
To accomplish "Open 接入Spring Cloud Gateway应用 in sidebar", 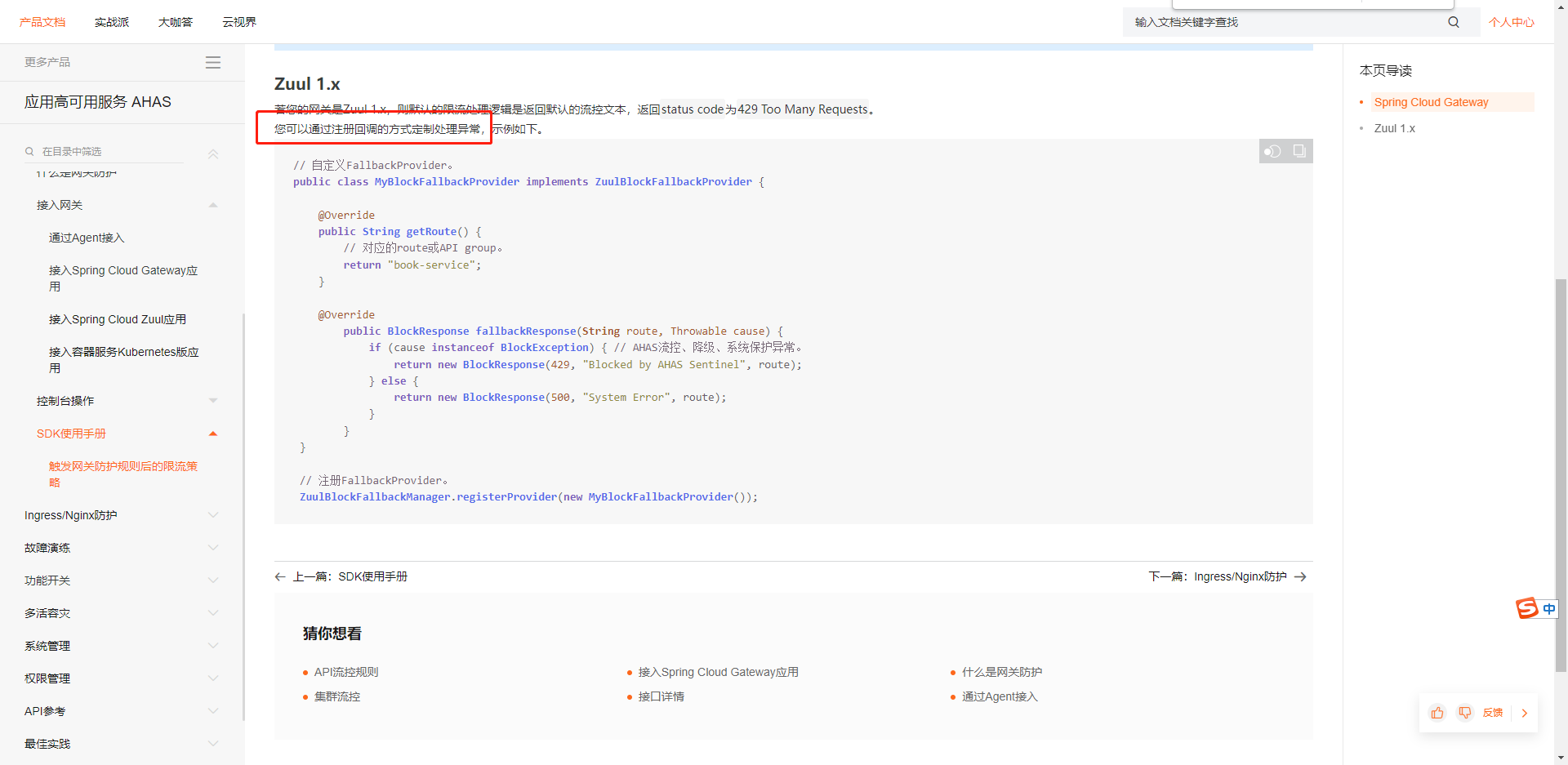I will (123, 278).
